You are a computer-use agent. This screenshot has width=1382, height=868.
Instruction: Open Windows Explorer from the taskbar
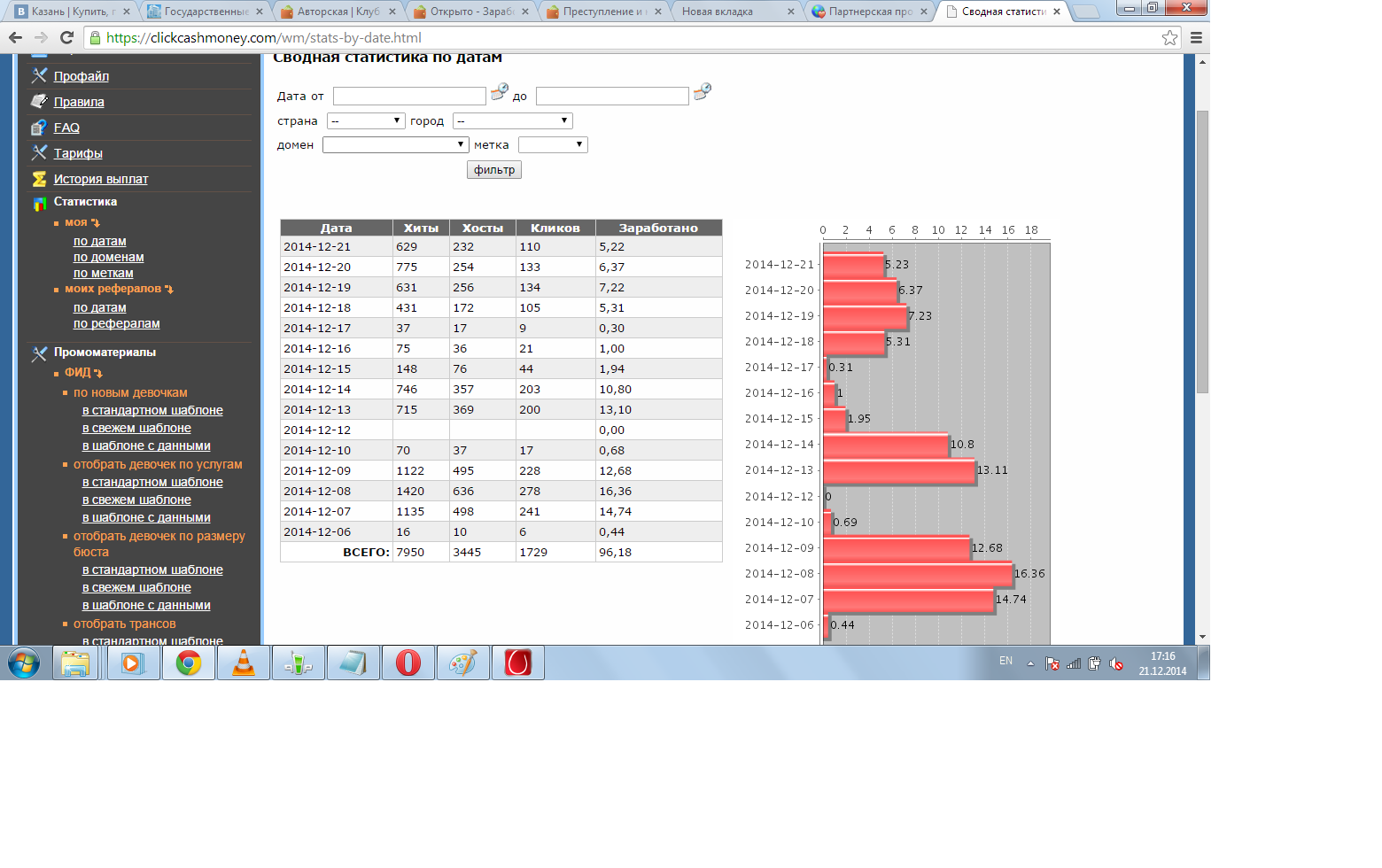click(x=75, y=663)
